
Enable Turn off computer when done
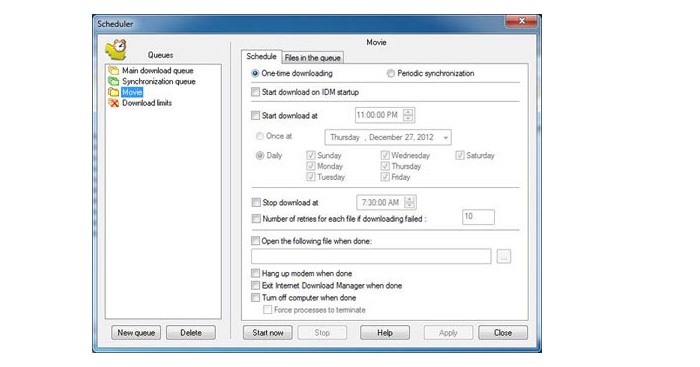click(x=255, y=297)
